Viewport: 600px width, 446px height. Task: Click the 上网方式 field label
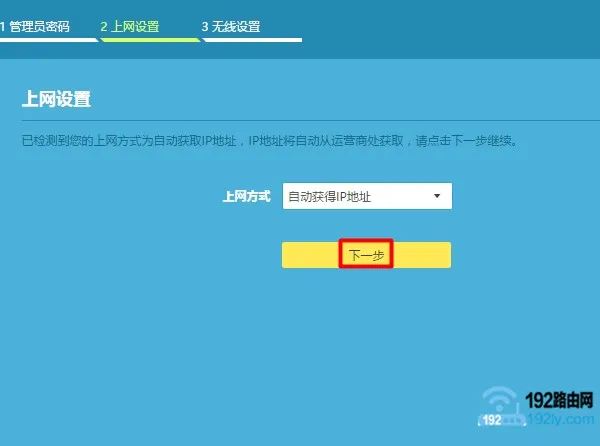click(x=246, y=197)
